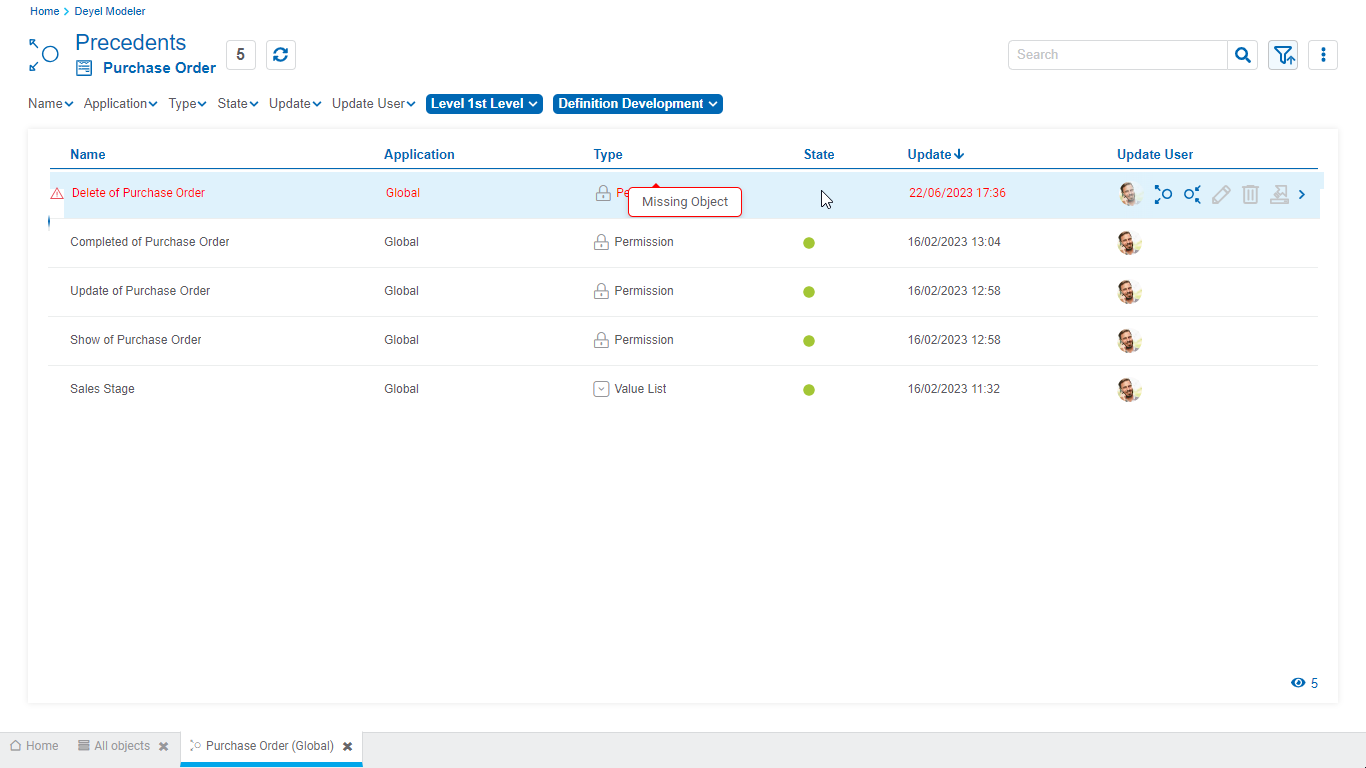
Task: Click into the Search input field
Action: pos(1117,55)
